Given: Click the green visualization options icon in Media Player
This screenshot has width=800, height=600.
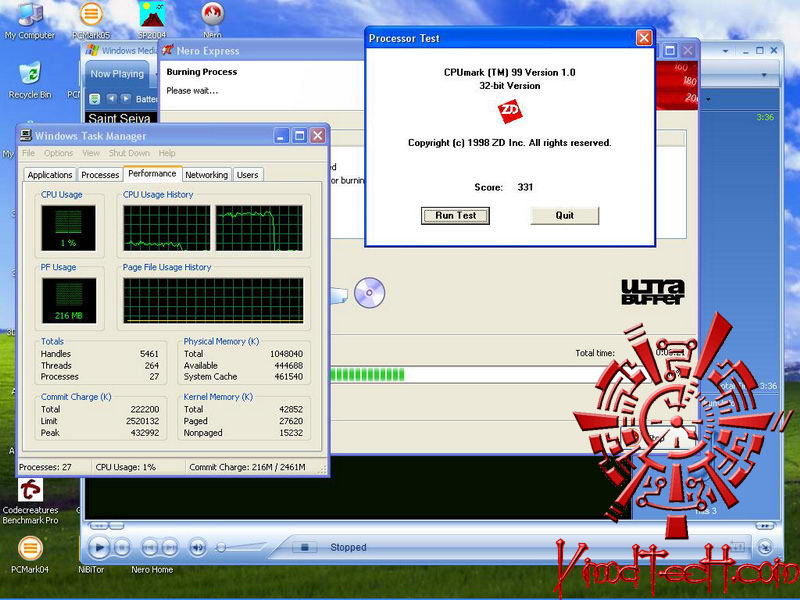Looking at the screenshot, I should click(94, 98).
